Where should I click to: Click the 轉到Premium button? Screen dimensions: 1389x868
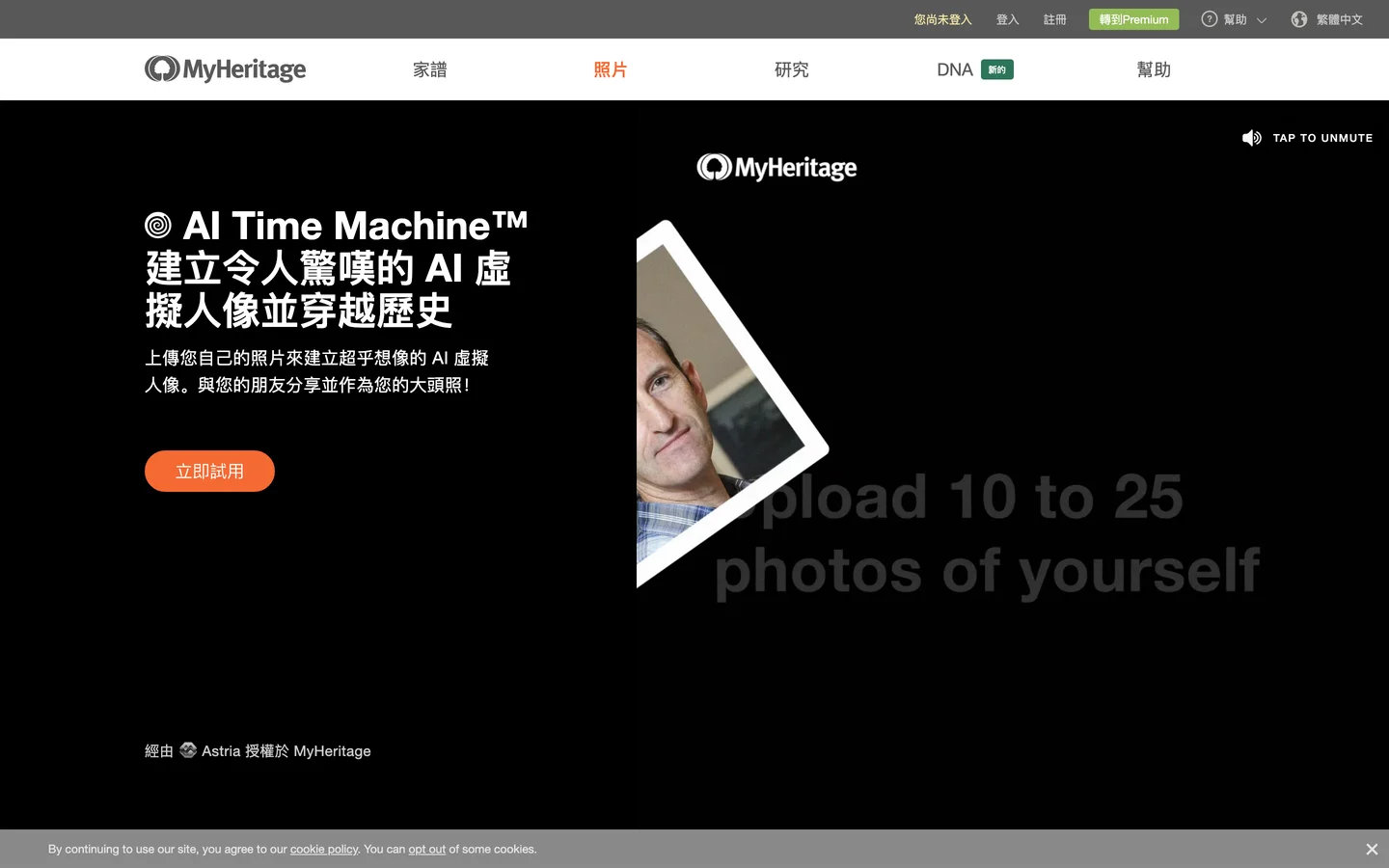click(x=1133, y=19)
